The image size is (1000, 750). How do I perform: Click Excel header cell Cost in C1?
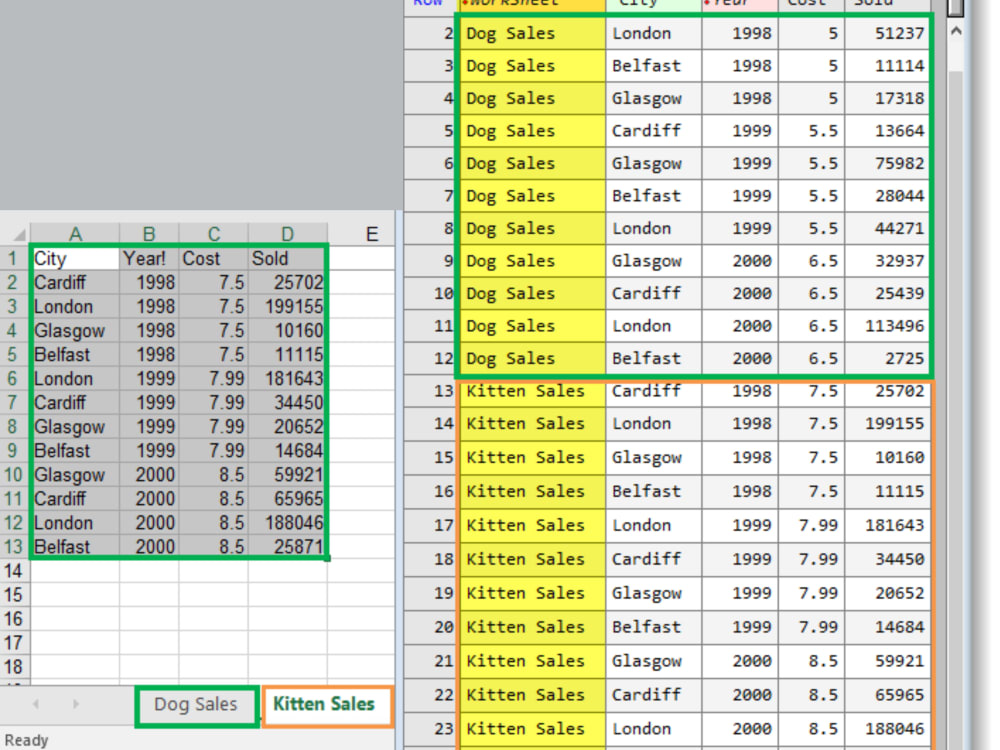214,258
